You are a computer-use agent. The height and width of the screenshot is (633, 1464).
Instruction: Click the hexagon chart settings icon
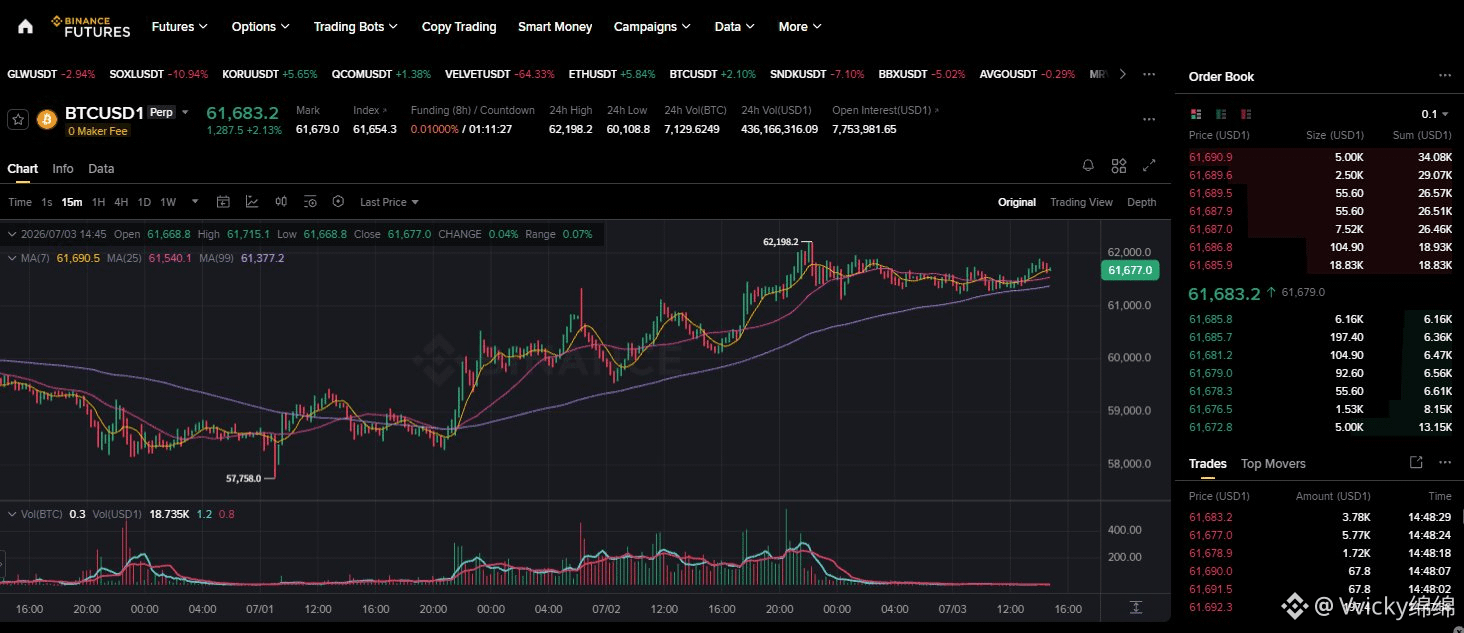338,202
